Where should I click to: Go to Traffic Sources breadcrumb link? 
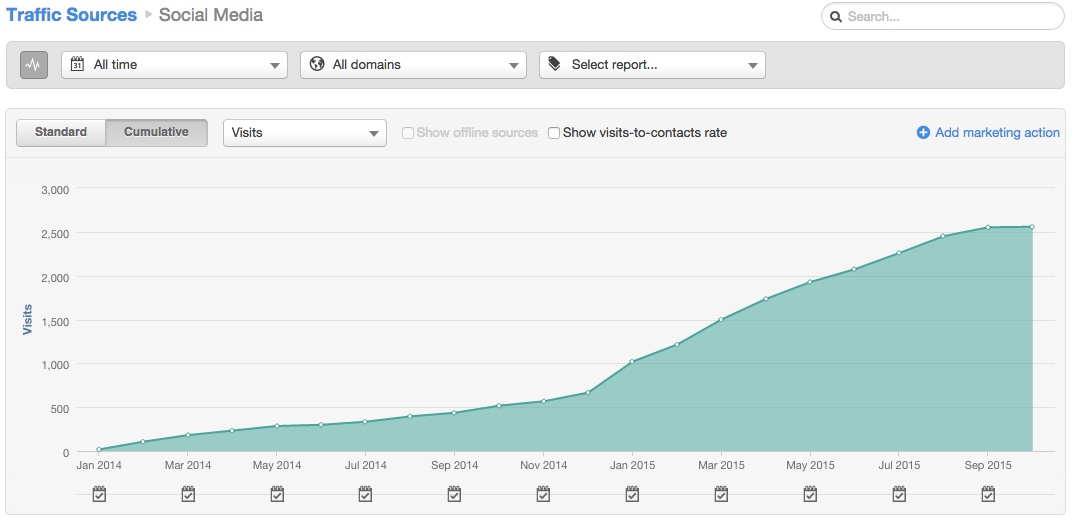click(72, 15)
